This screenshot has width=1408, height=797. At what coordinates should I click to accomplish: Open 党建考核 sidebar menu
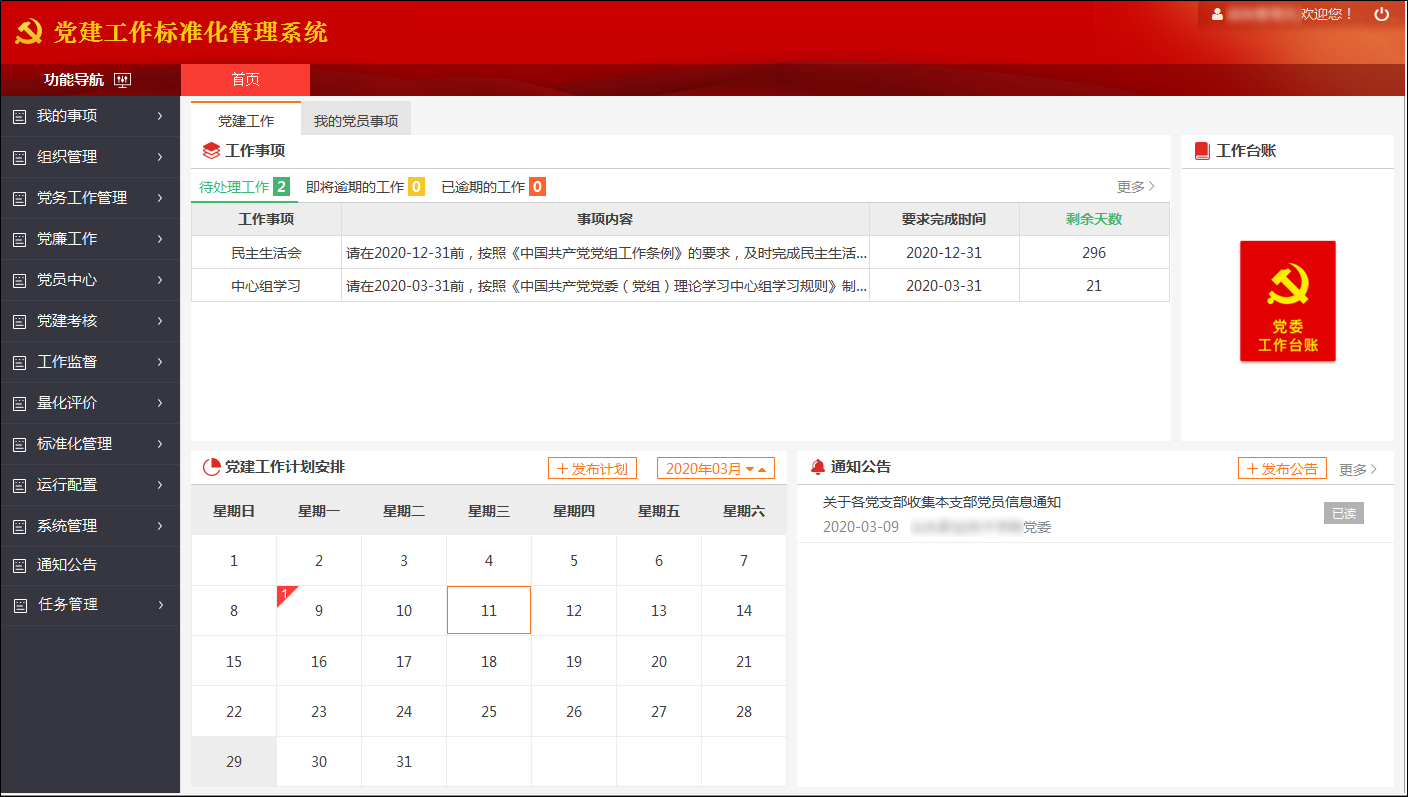[x=90, y=321]
